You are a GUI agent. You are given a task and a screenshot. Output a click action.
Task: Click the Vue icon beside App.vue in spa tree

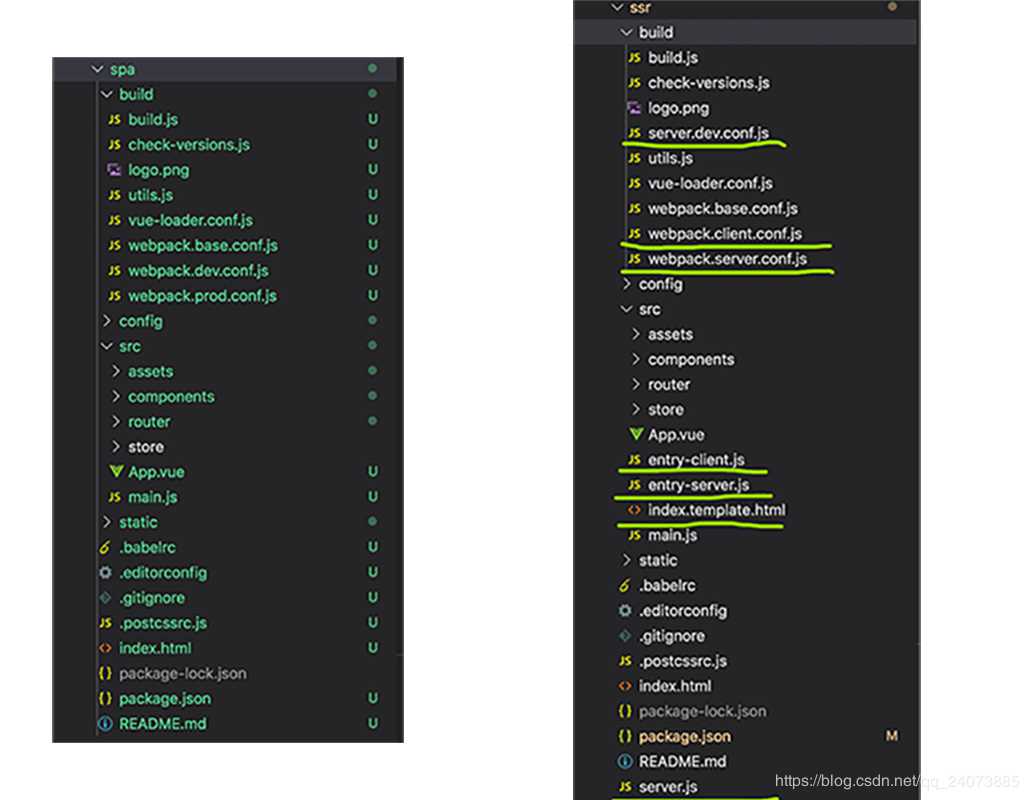116,472
